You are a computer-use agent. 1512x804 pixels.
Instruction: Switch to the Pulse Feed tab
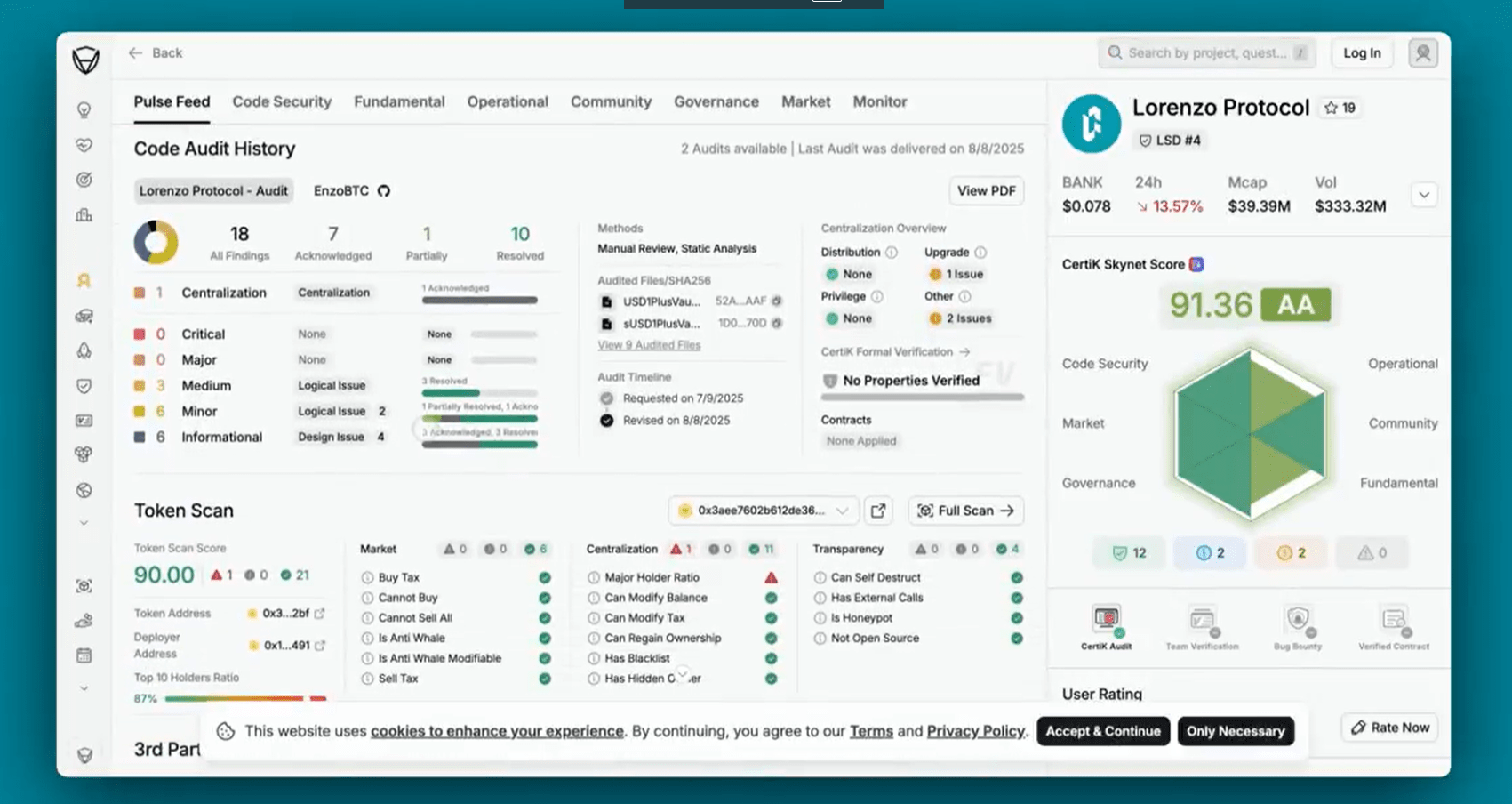coord(172,102)
